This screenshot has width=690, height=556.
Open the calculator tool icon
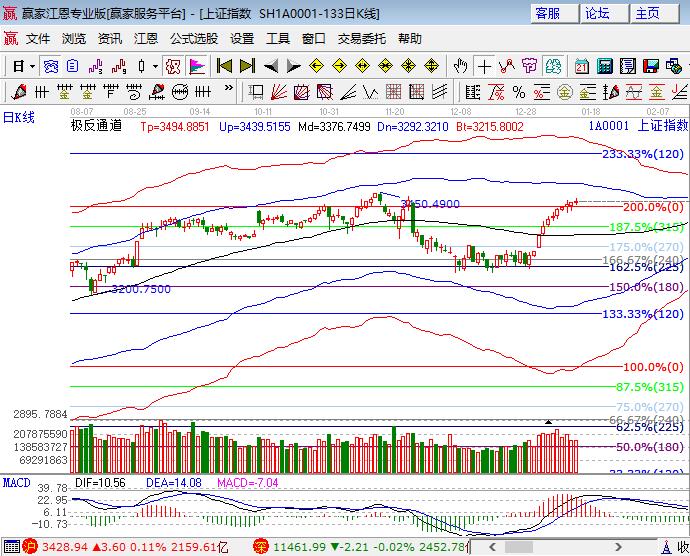tap(604, 66)
